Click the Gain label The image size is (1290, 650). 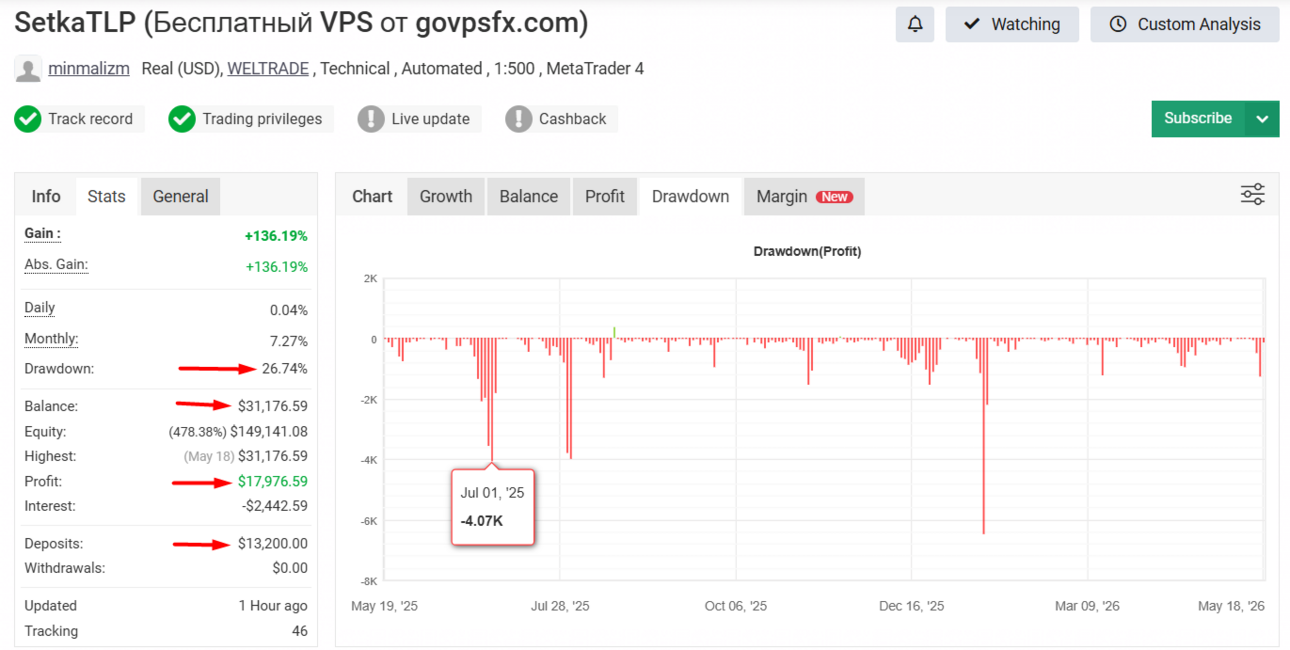[x=42, y=234]
